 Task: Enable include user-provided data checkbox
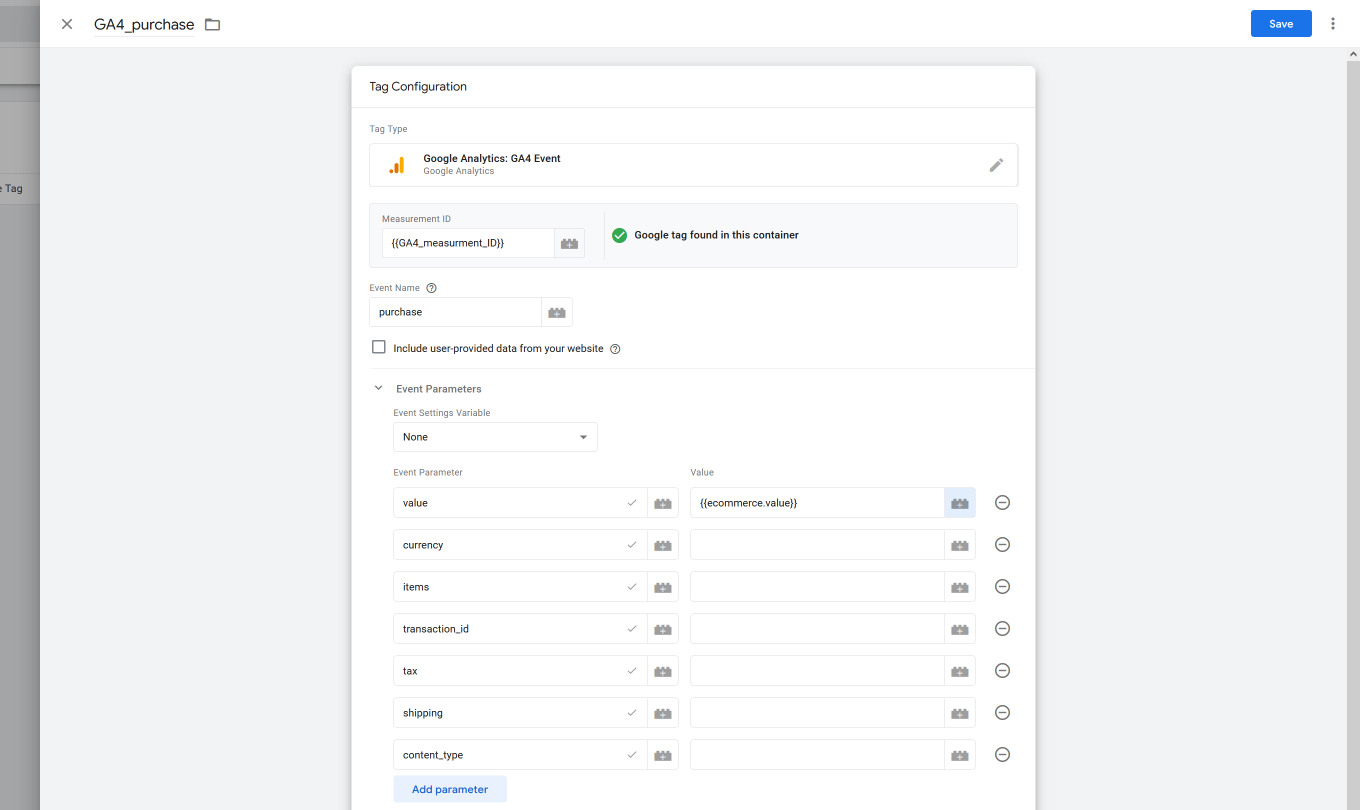tap(379, 347)
